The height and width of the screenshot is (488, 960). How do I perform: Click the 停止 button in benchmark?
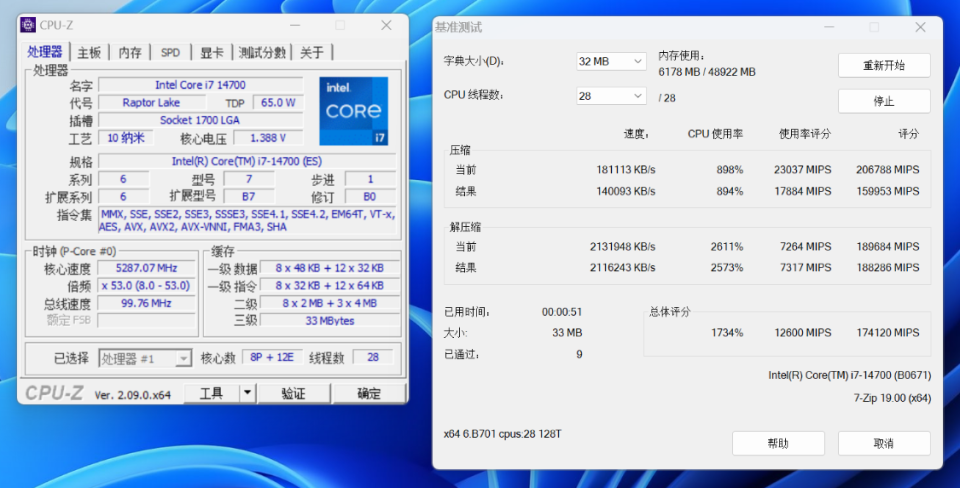pos(883,101)
